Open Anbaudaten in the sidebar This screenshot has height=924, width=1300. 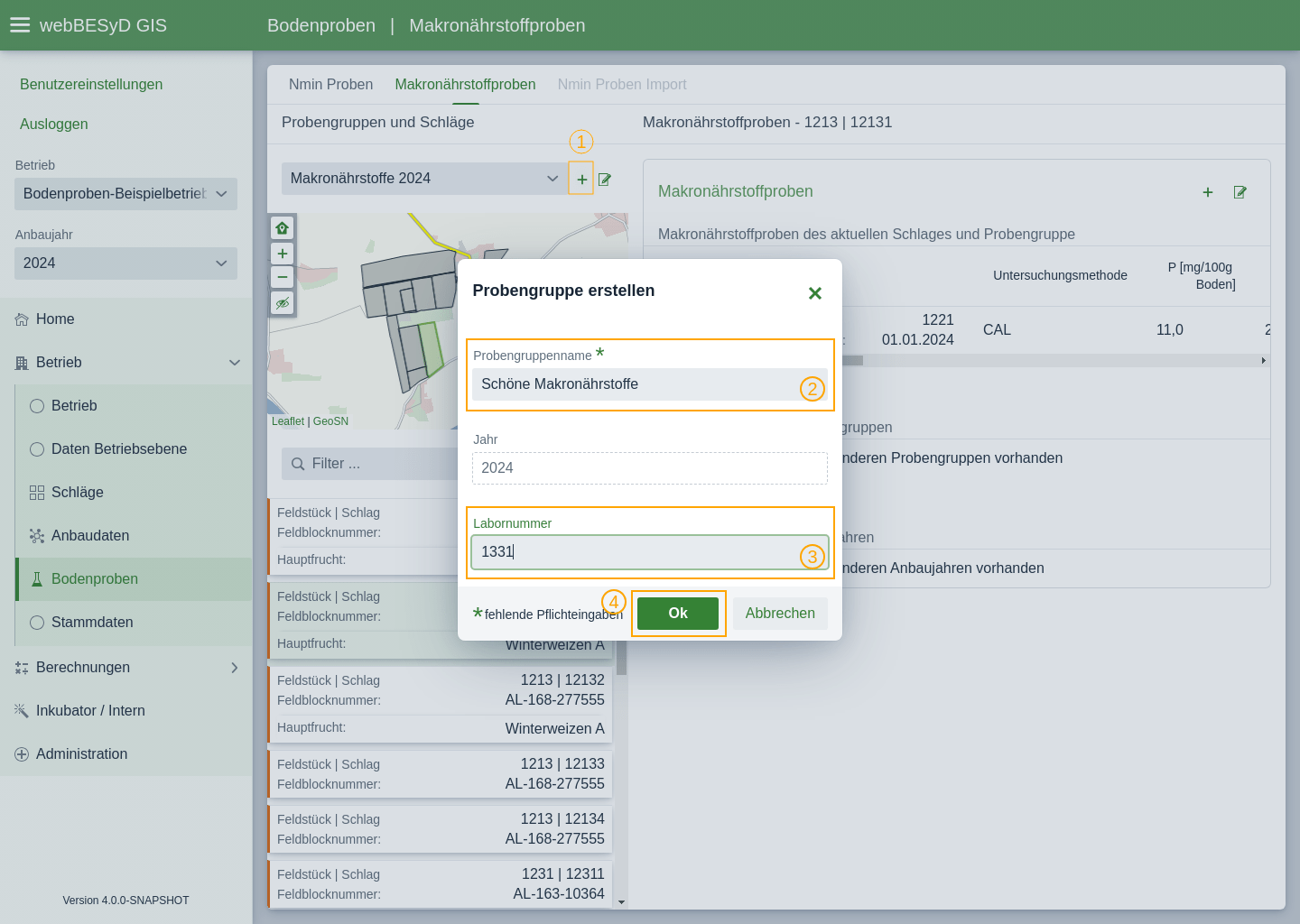pyautogui.click(x=134, y=536)
